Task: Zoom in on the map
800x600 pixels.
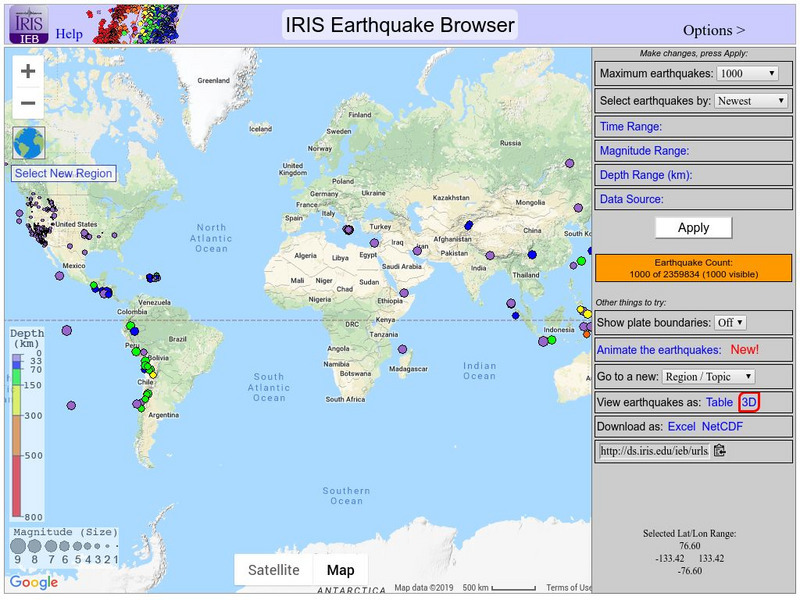Action: tap(28, 71)
